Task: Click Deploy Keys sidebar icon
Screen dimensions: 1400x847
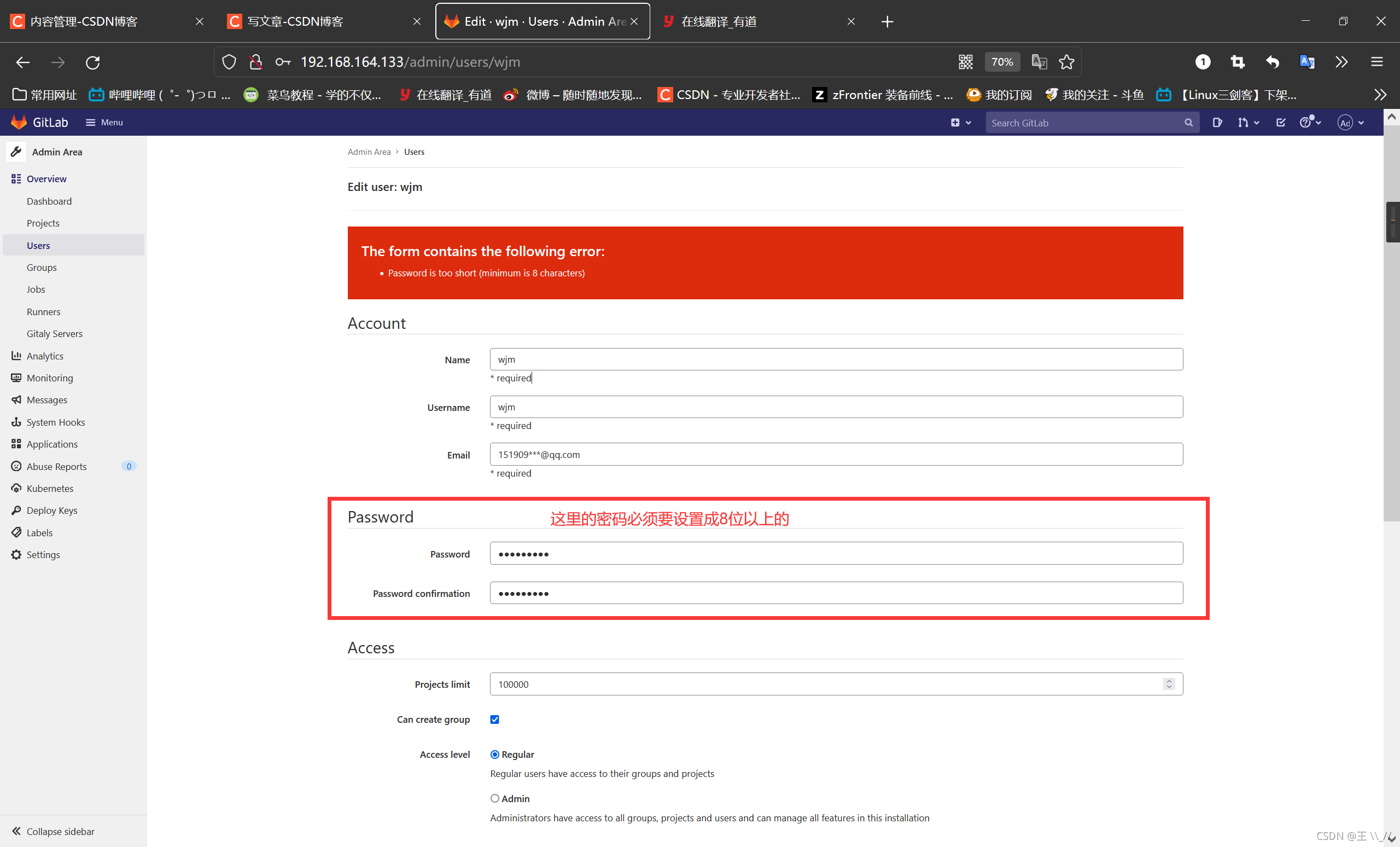Action: click(16, 510)
